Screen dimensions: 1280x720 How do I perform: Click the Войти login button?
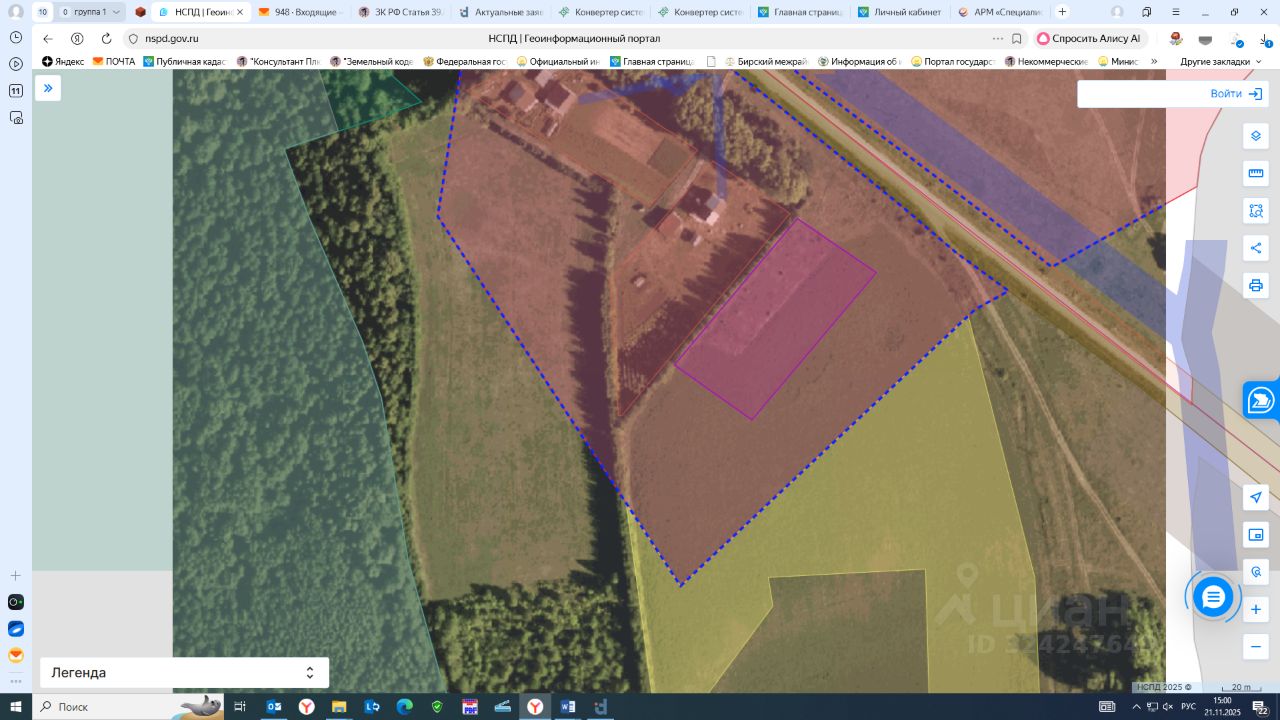coord(1237,93)
